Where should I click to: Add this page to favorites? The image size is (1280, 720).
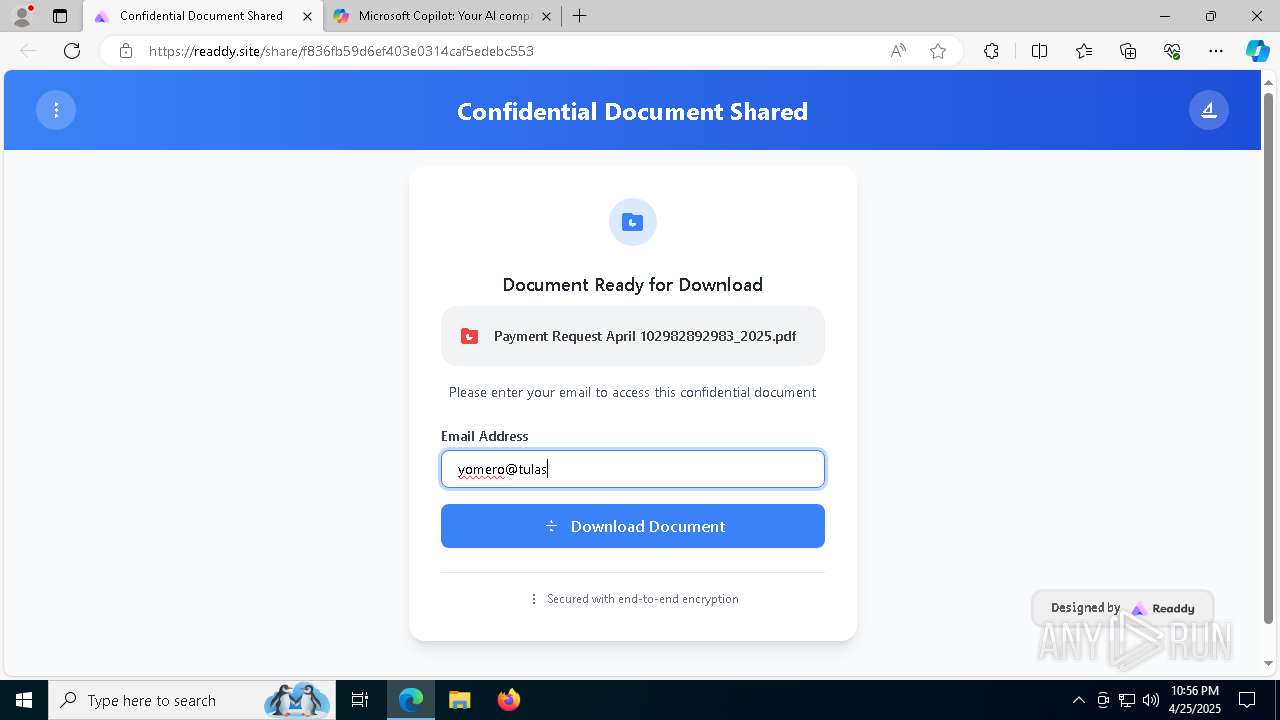point(938,51)
